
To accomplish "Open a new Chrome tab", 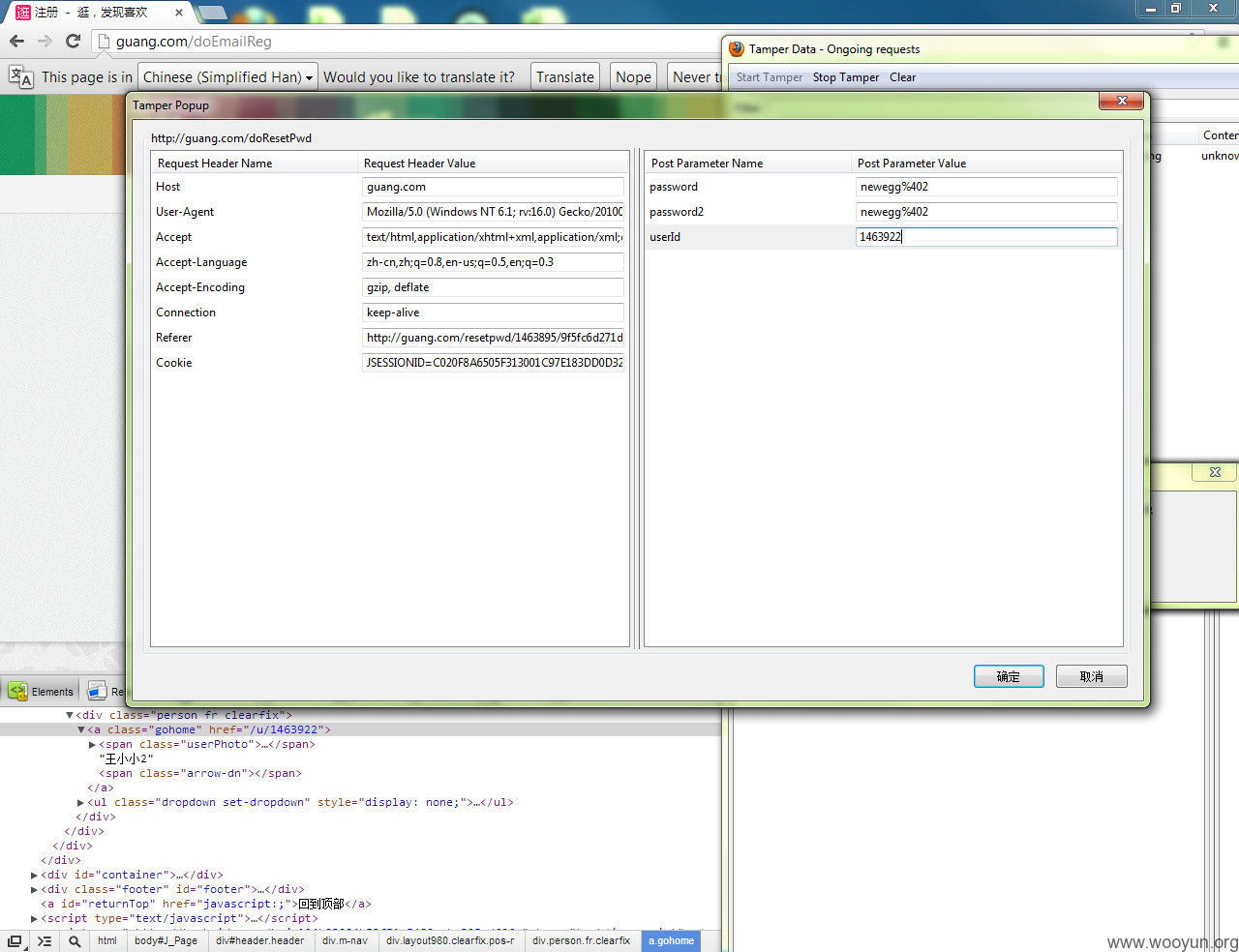I will click(212, 13).
